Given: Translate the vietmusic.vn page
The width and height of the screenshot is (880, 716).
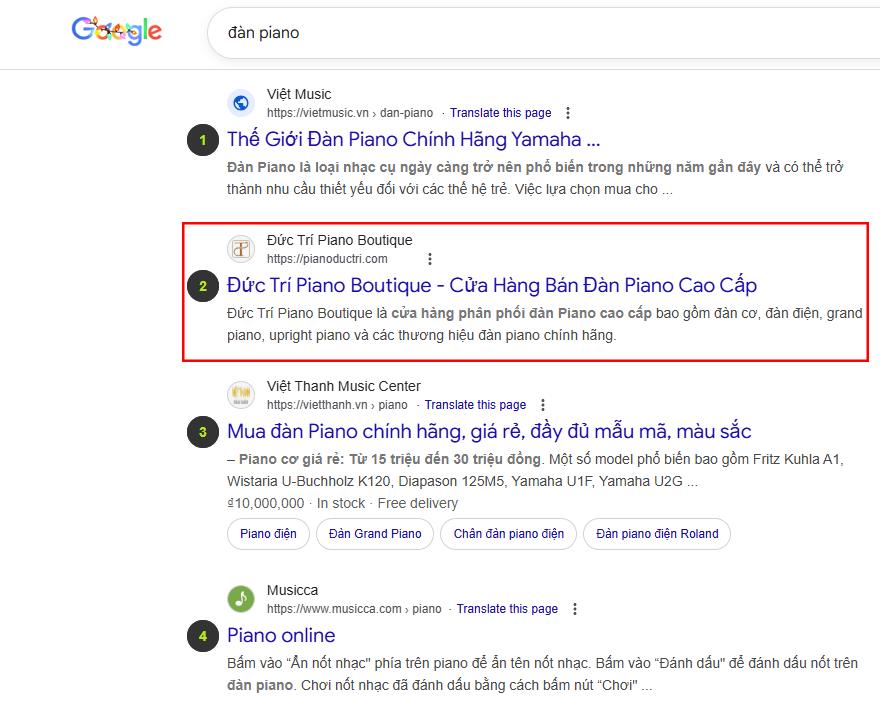Looking at the screenshot, I should (x=501, y=113).
